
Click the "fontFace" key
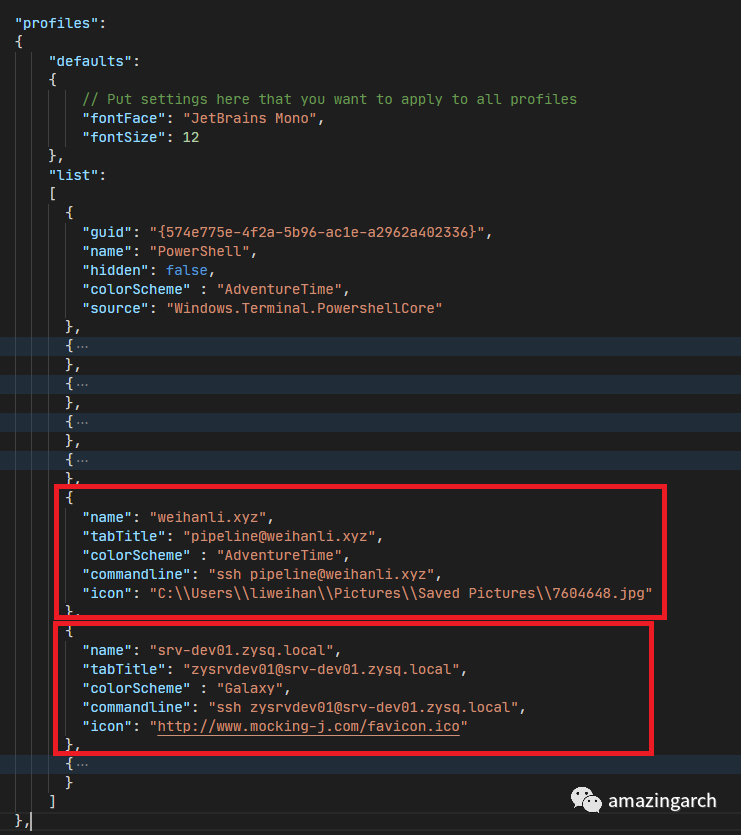pos(124,118)
